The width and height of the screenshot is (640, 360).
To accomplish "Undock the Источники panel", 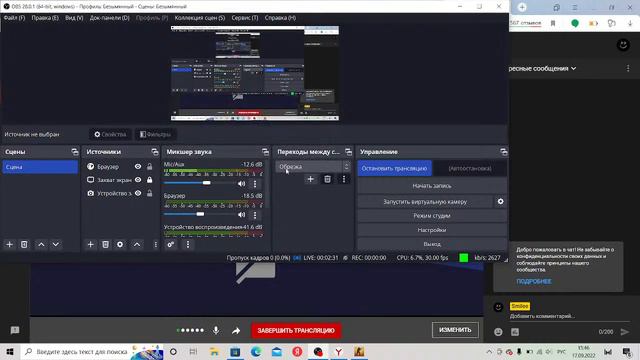I will coord(155,152).
